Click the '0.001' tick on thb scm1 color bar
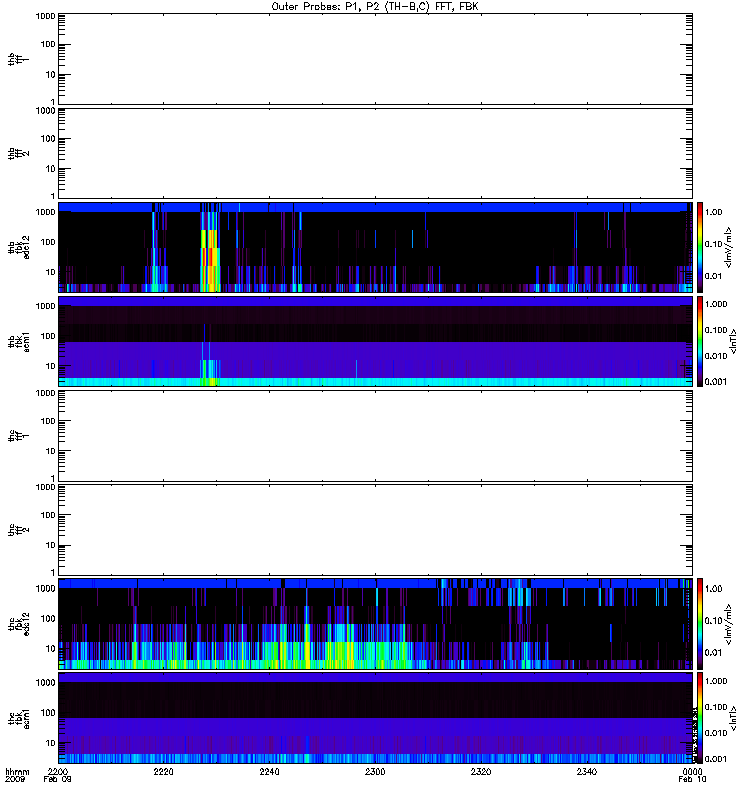This screenshot has width=750, height=800. (716, 382)
